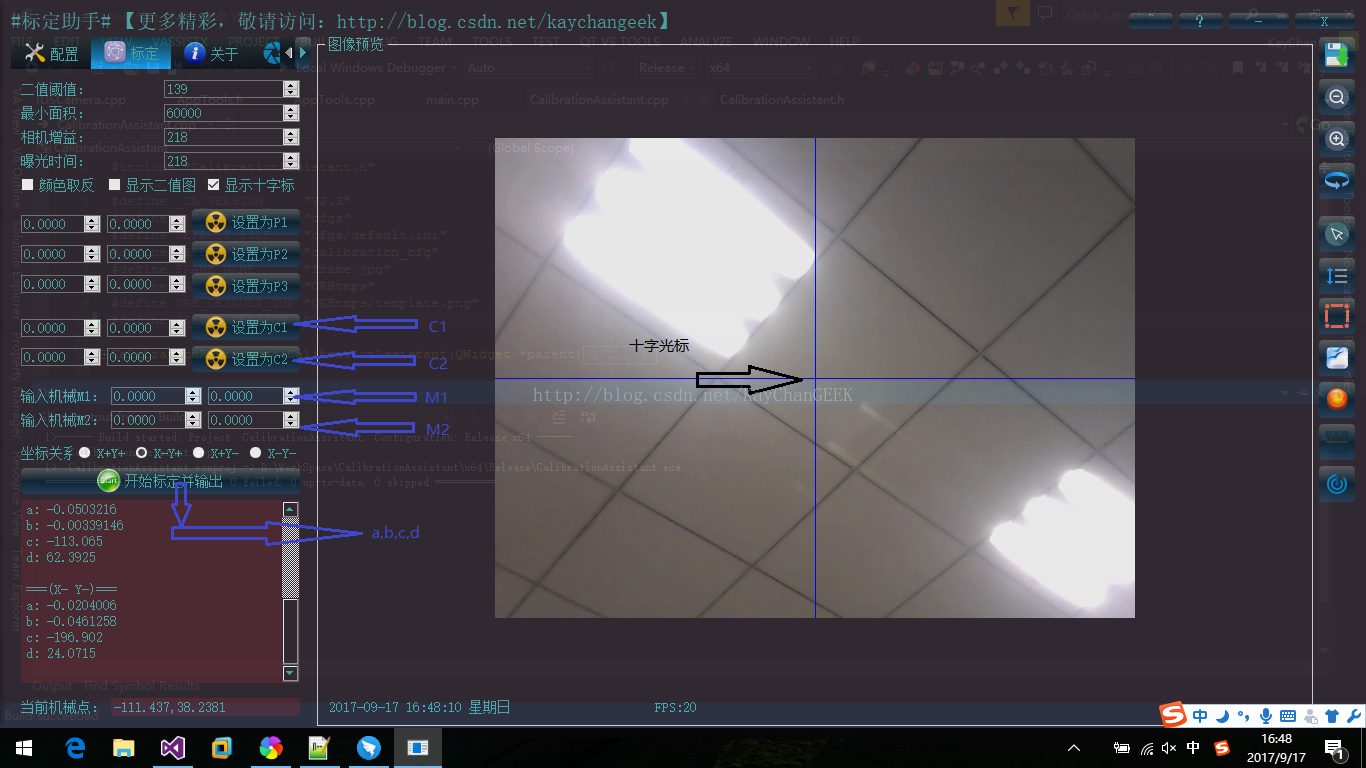Open Microsoft Edge from the taskbar
Screen dimensions: 1366x768
pyautogui.click(x=75, y=747)
